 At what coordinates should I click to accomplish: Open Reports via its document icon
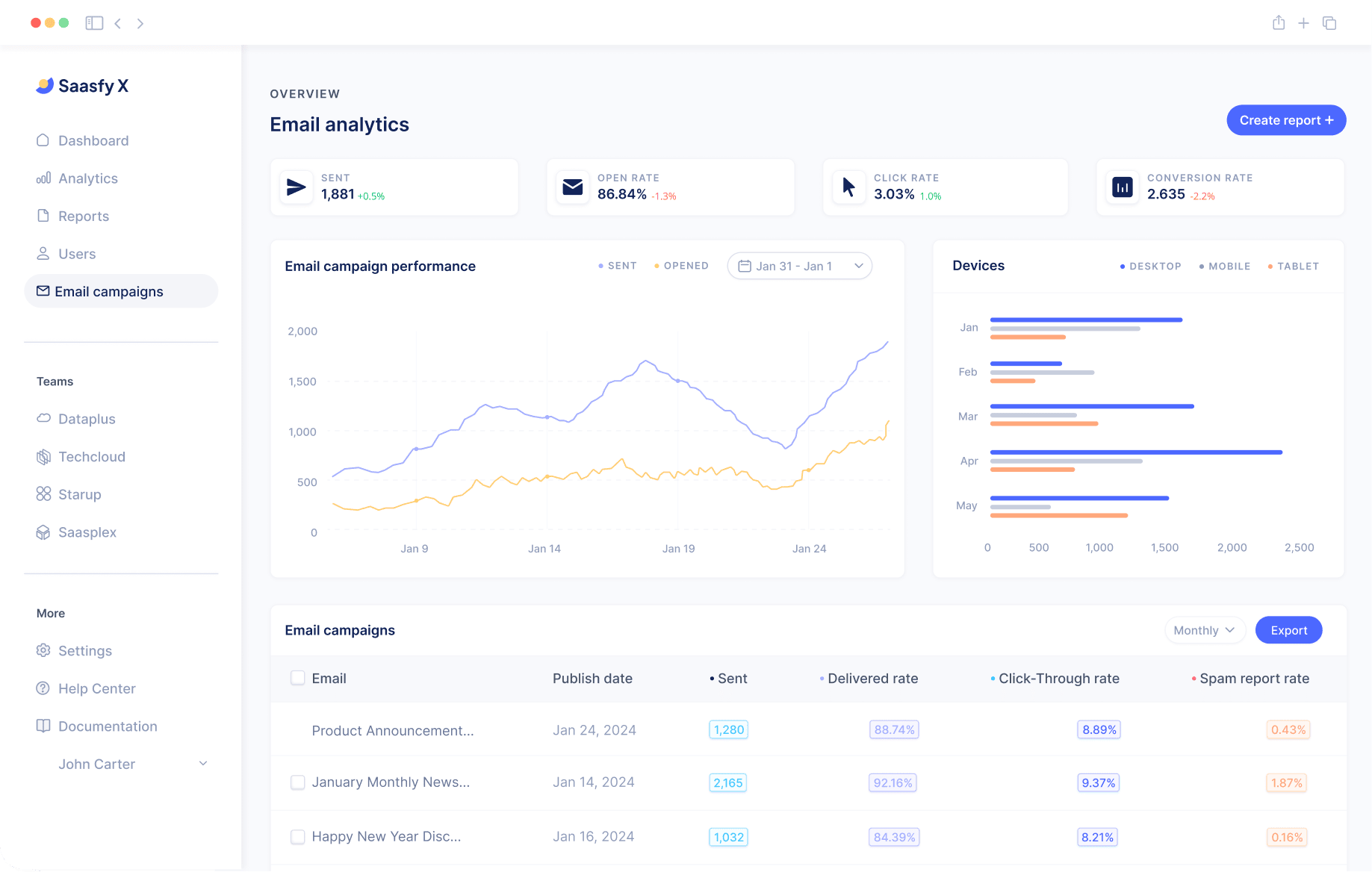pos(44,216)
